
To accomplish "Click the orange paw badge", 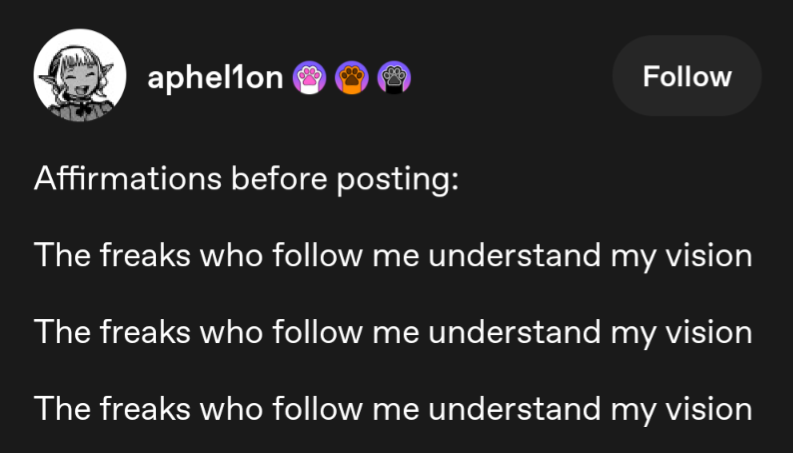I will click(351, 78).
